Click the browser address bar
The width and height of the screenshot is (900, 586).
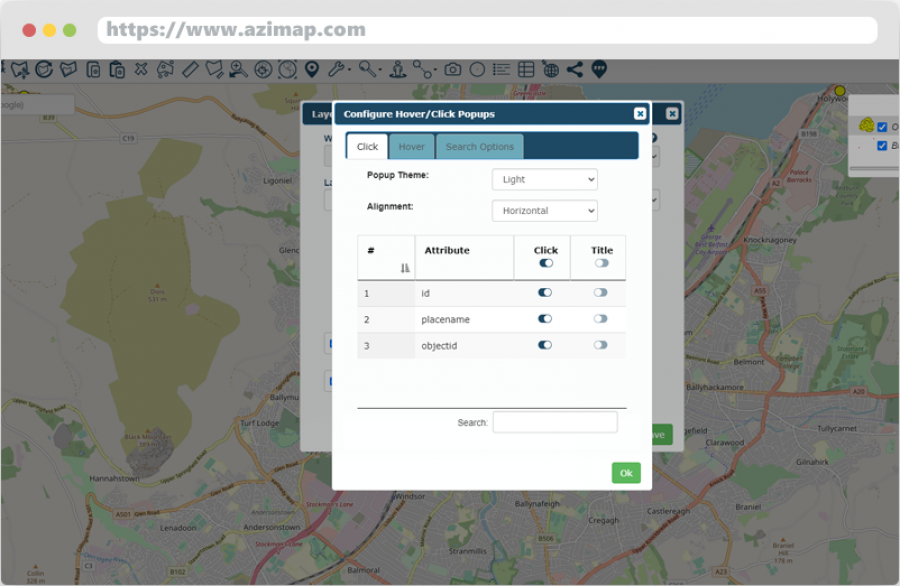pos(487,30)
